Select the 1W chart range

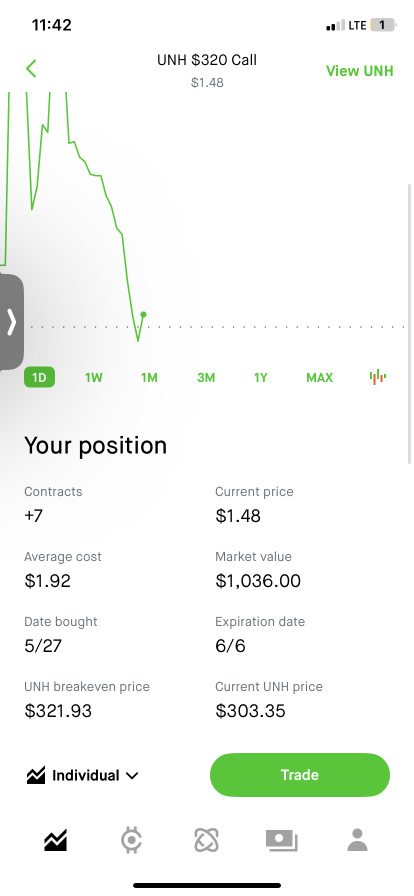click(94, 378)
